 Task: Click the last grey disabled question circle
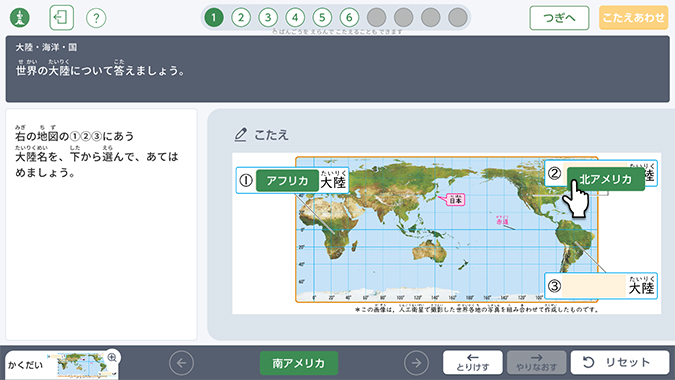458,18
